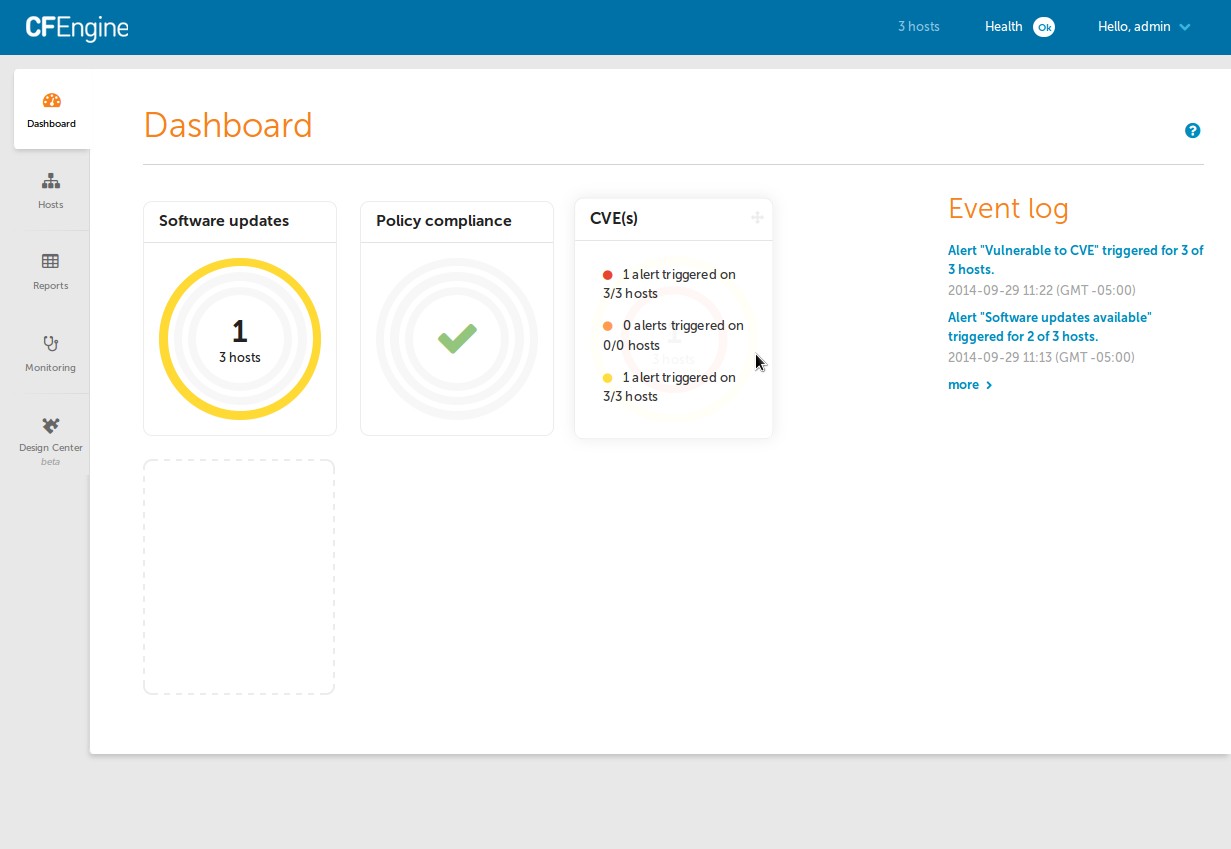Open the Event log more link
1231x849 pixels.
(x=962, y=384)
